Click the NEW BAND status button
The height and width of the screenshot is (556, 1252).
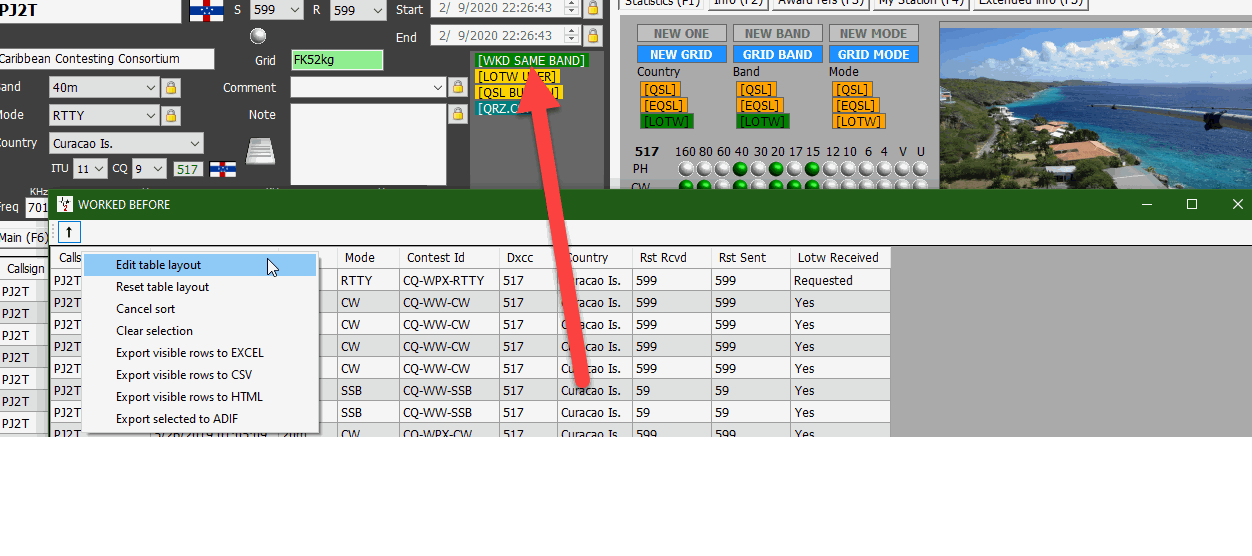(777, 34)
